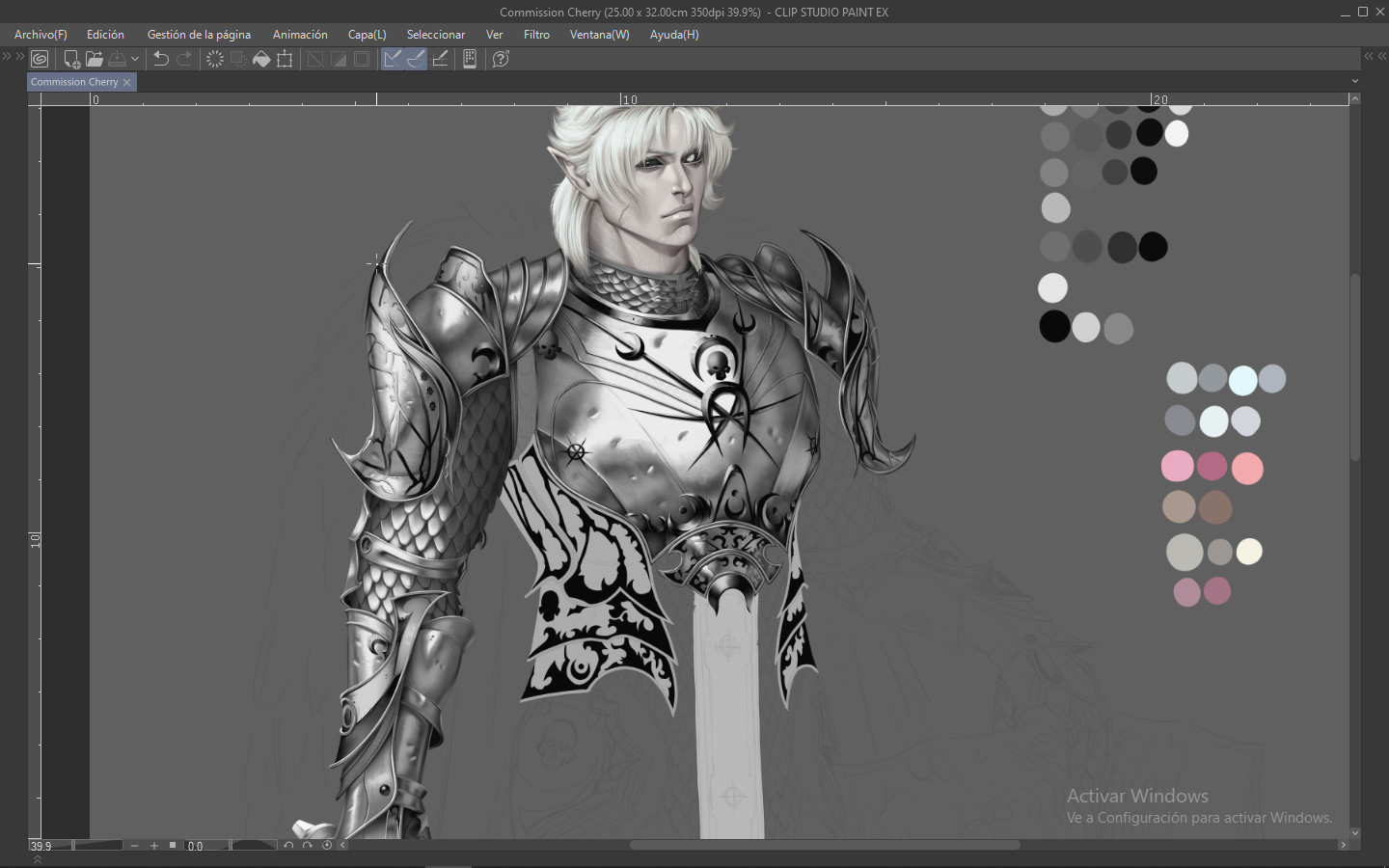Toggle Snap to Special Ruler

(416, 59)
